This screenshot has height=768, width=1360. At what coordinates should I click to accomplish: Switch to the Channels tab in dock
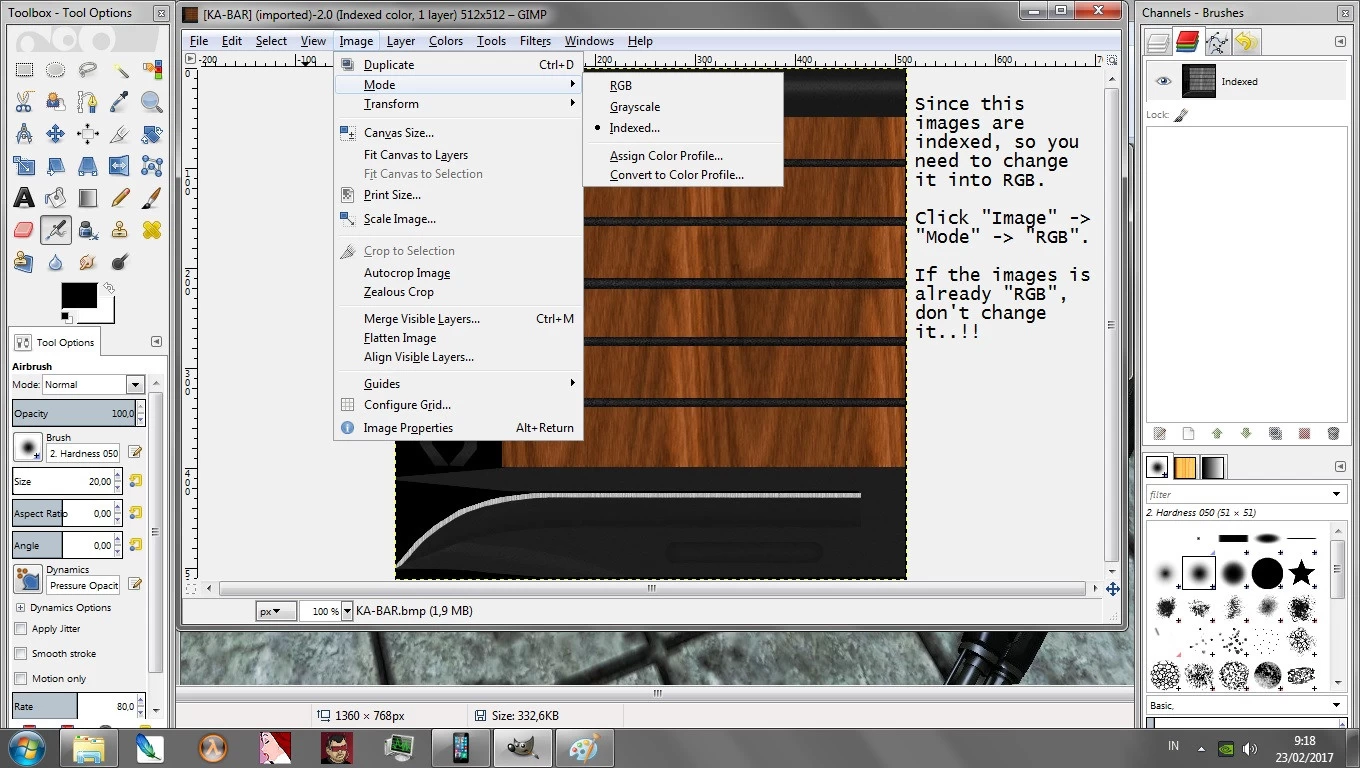click(1187, 42)
